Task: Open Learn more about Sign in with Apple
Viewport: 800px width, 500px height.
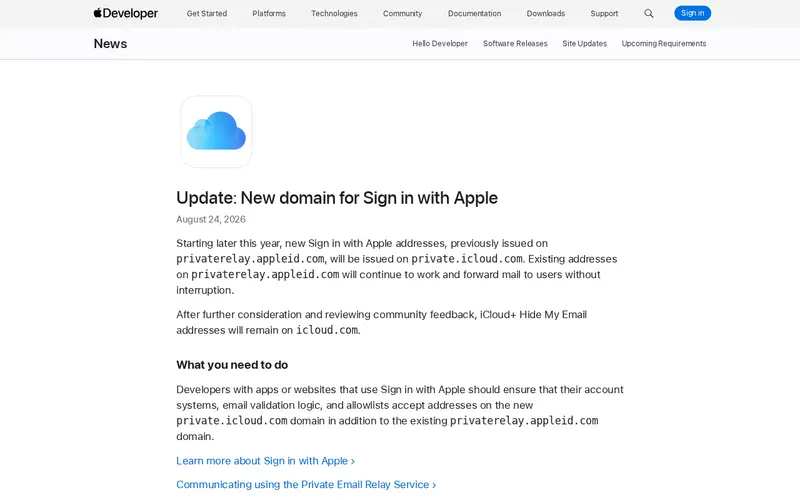Action: [265, 461]
